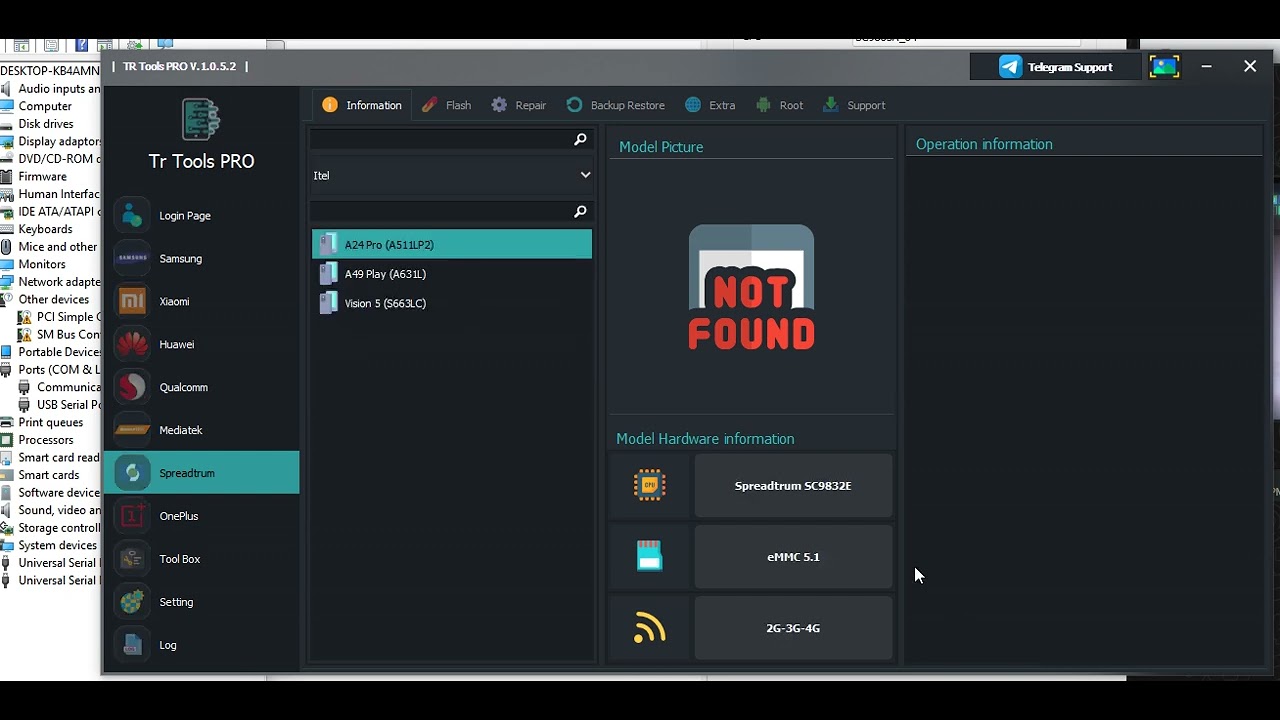Screen dimensions: 1280x720
Task: Open the Repair tab
Action: [x=519, y=105]
